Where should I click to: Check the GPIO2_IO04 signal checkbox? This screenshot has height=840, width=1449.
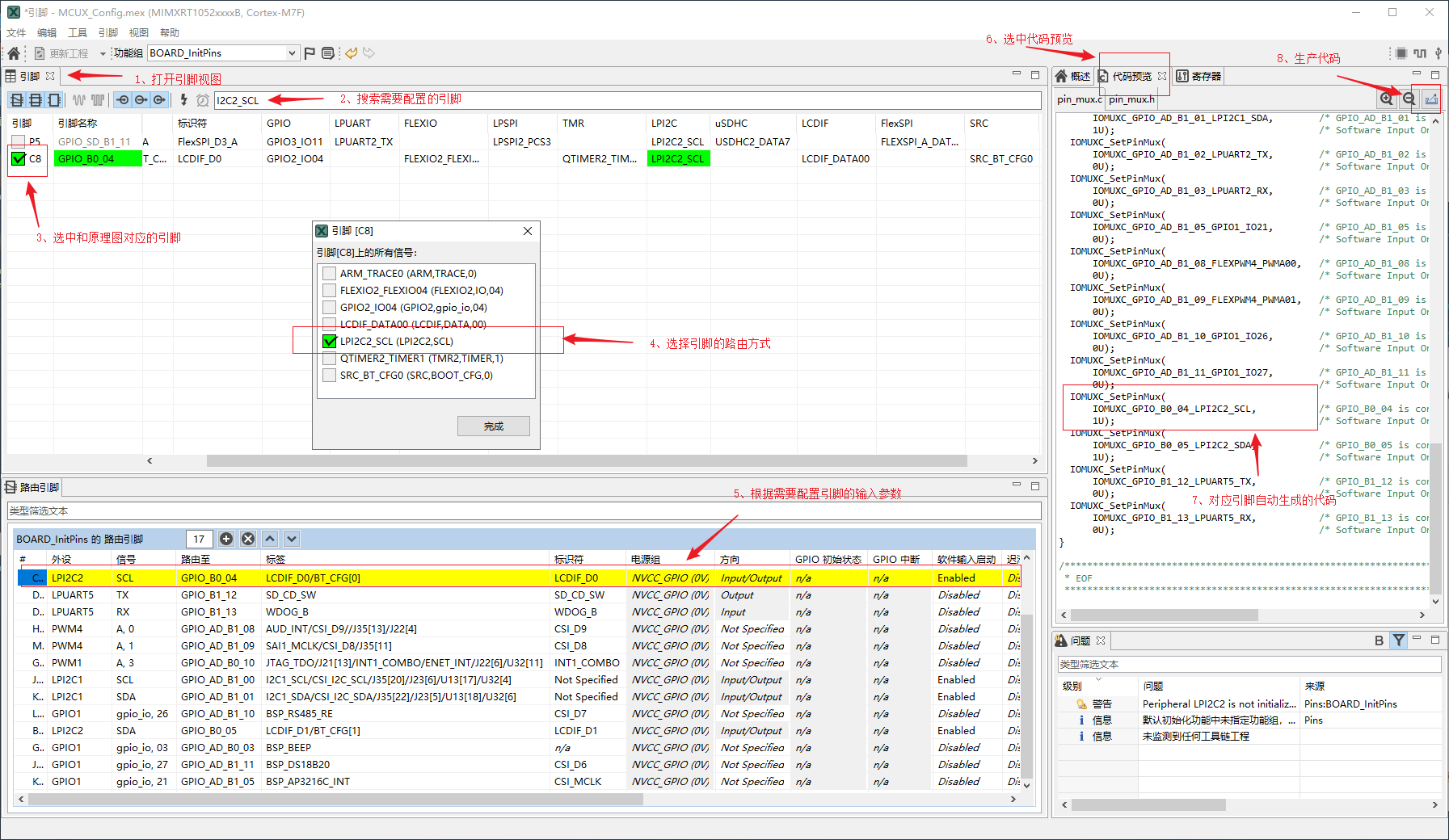point(330,307)
